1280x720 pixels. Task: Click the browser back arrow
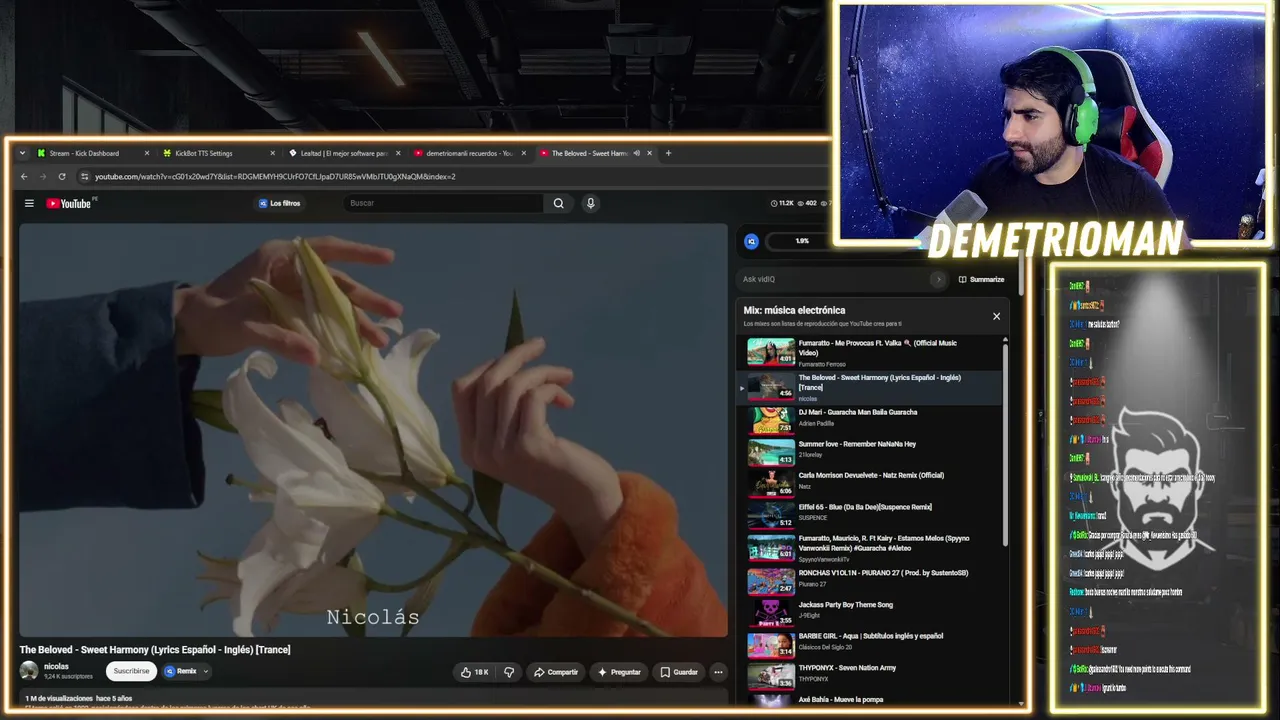(x=24, y=176)
